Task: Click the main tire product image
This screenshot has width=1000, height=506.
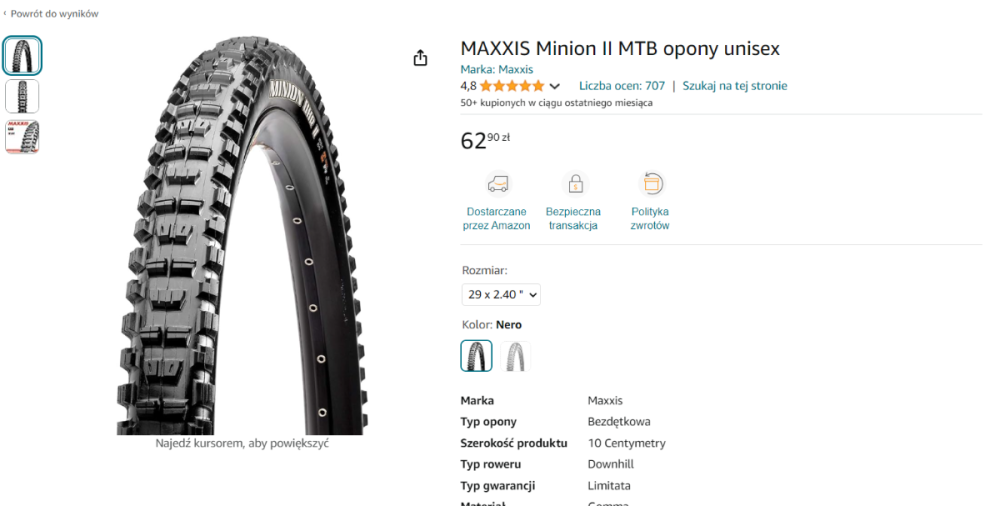Action: pos(240,235)
